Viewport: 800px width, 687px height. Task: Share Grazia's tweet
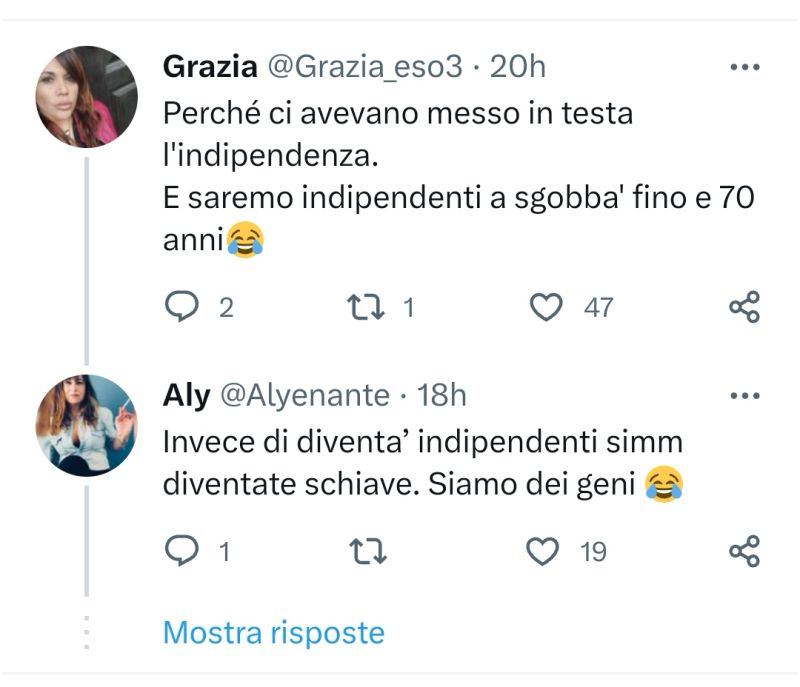coord(744,307)
